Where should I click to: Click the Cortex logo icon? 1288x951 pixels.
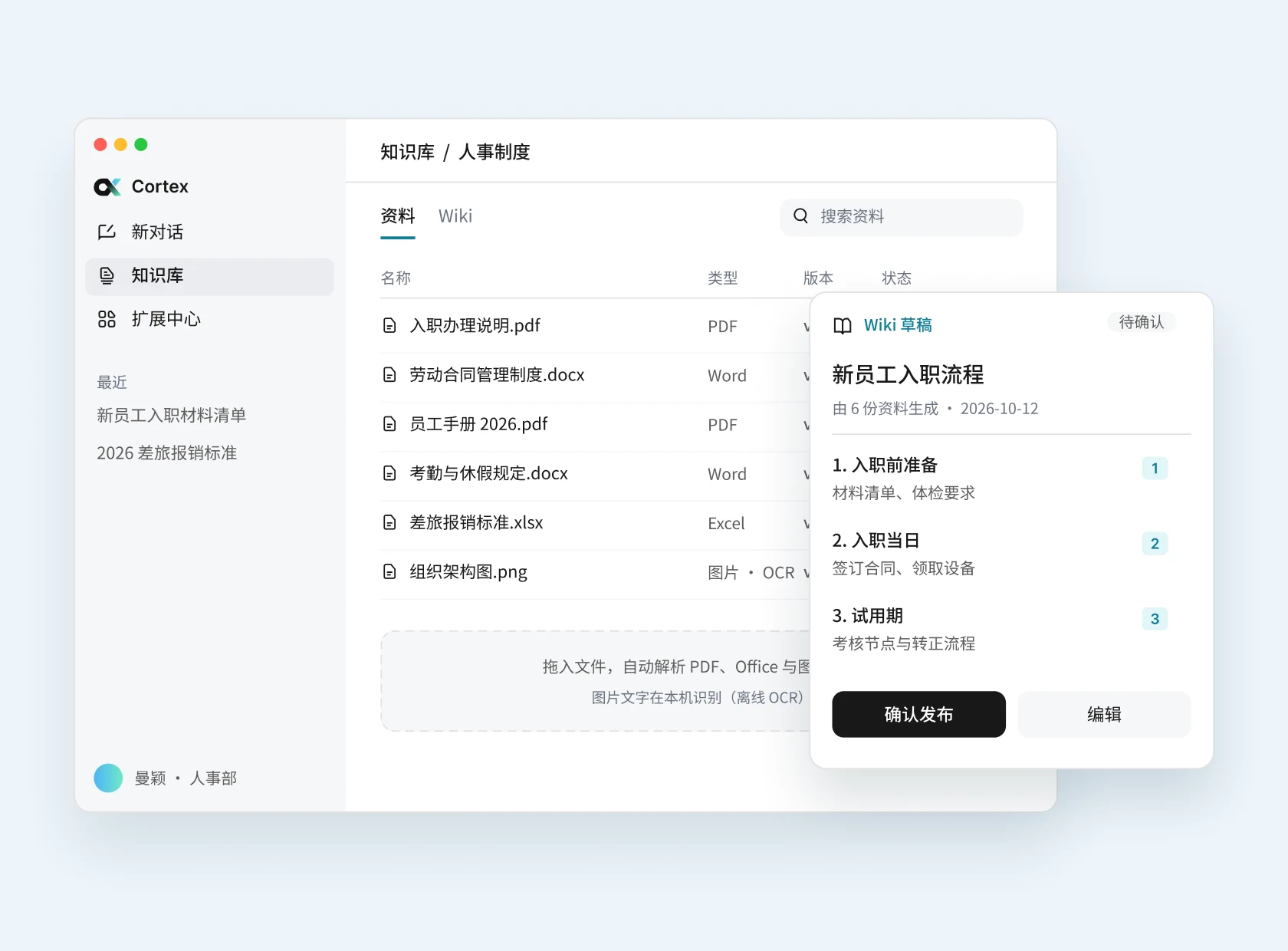[x=107, y=187]
